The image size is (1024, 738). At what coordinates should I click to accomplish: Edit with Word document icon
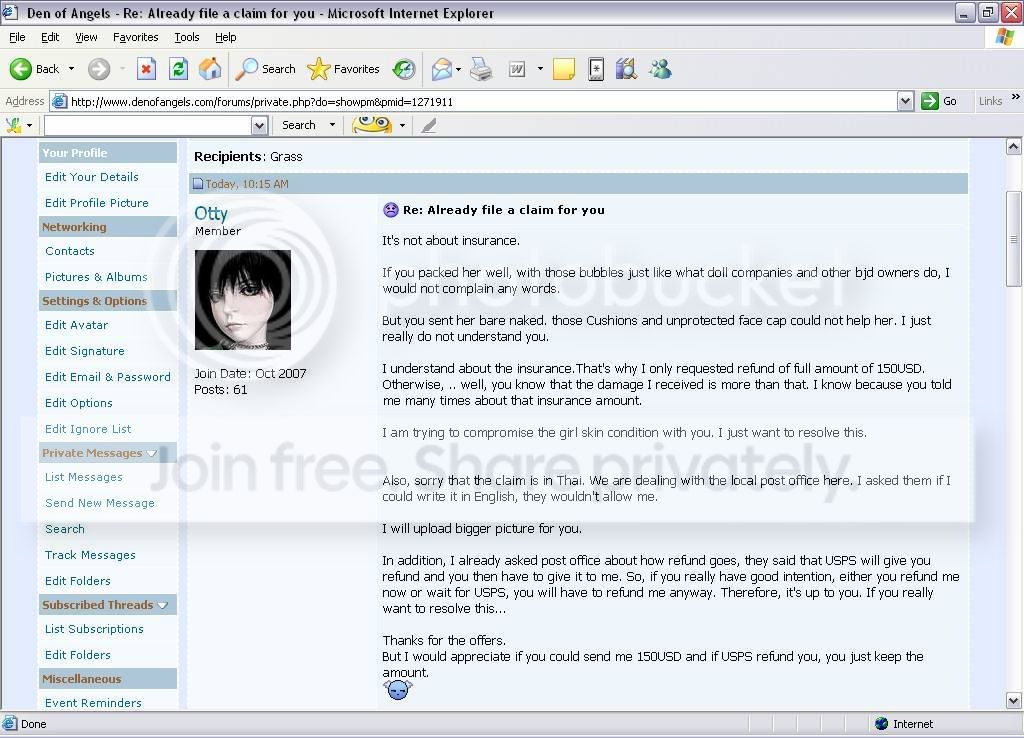[x=517, y=69]
